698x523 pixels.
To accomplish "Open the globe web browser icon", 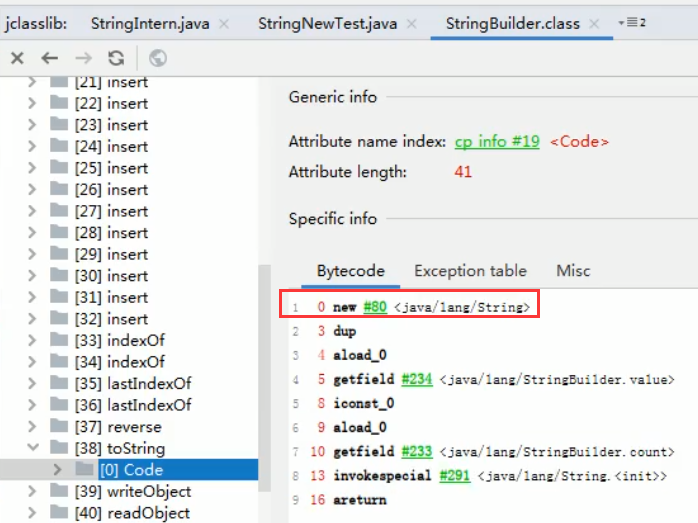I will pyautogui.click(x=158, y=58).
